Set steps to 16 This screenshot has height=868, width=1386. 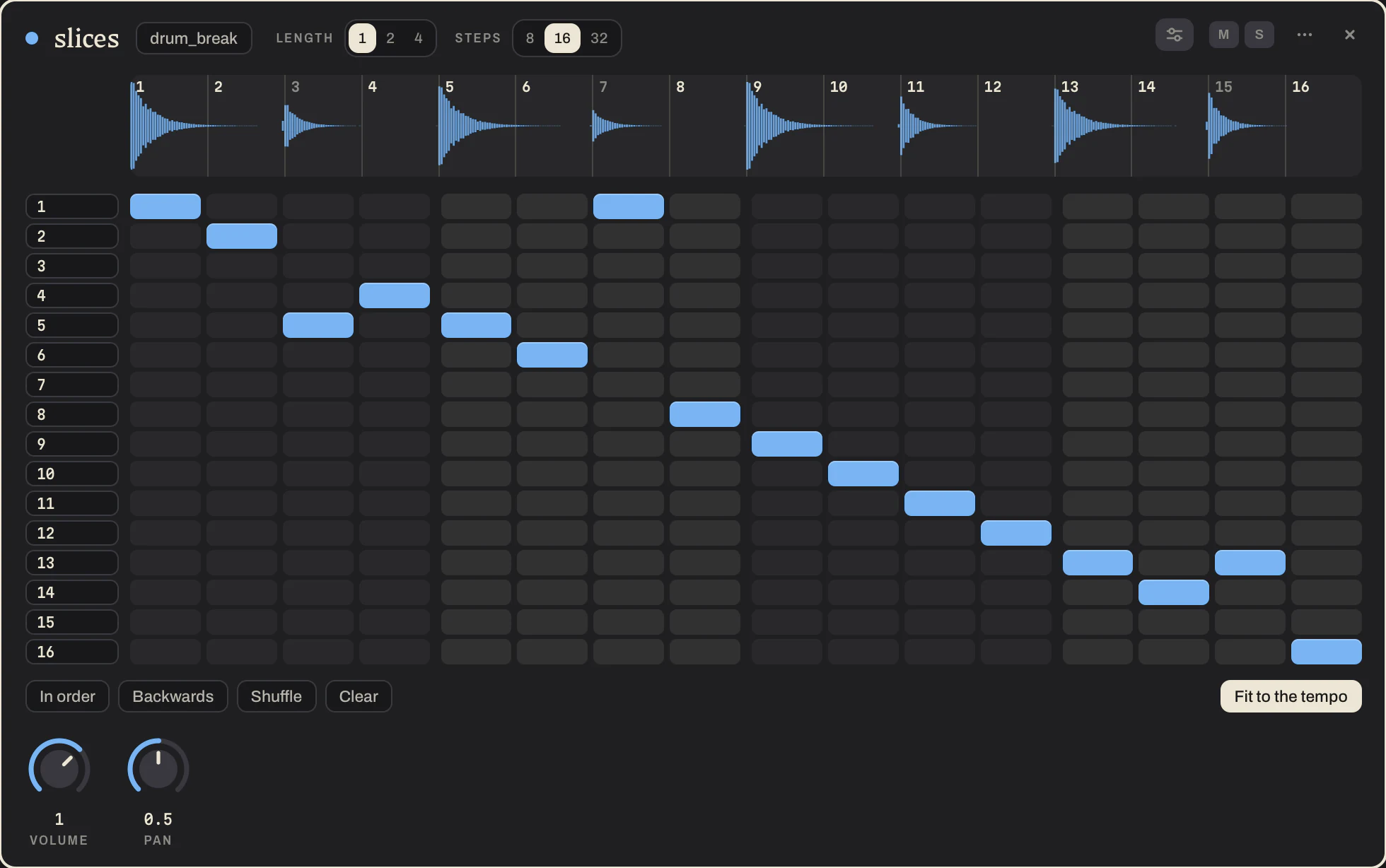(562, 38)
